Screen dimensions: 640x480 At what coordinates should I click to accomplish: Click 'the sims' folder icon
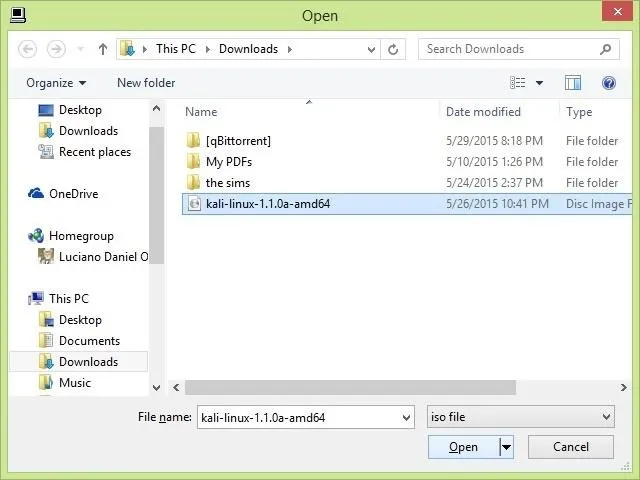193,182
